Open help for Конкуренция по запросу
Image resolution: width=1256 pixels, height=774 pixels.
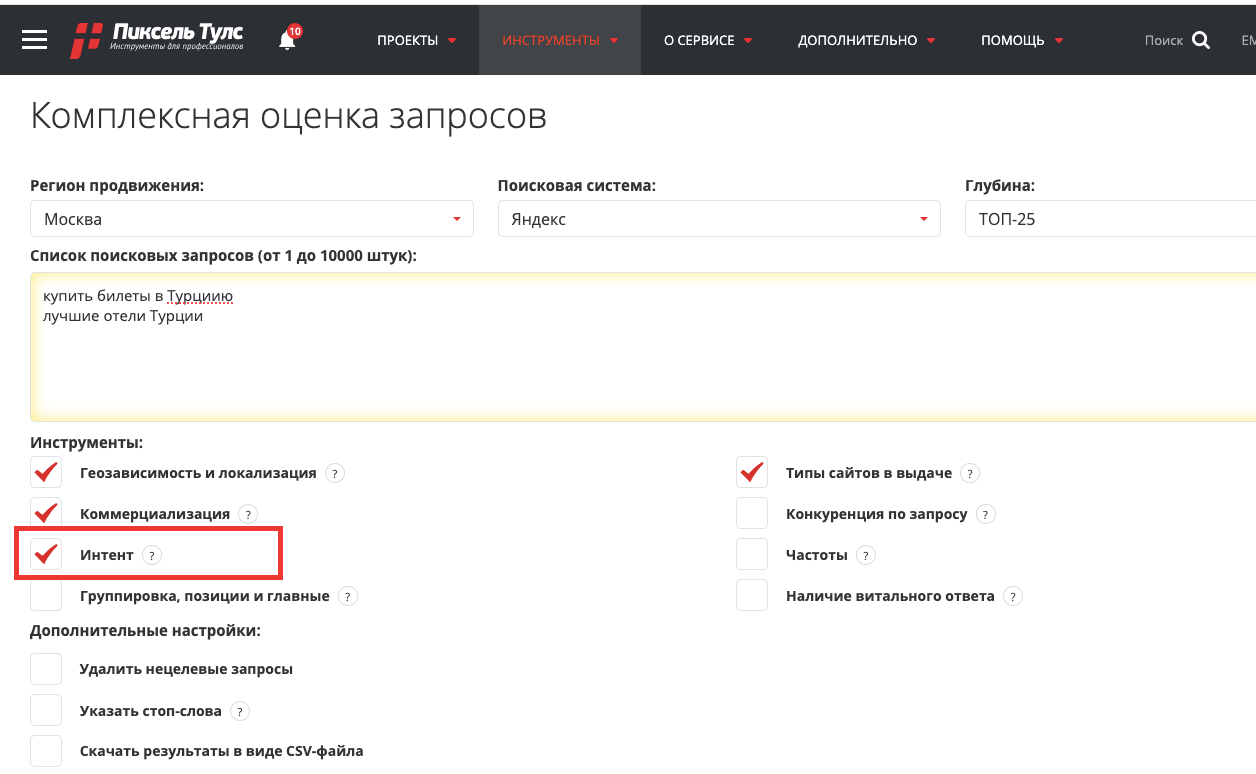[985, 513]
